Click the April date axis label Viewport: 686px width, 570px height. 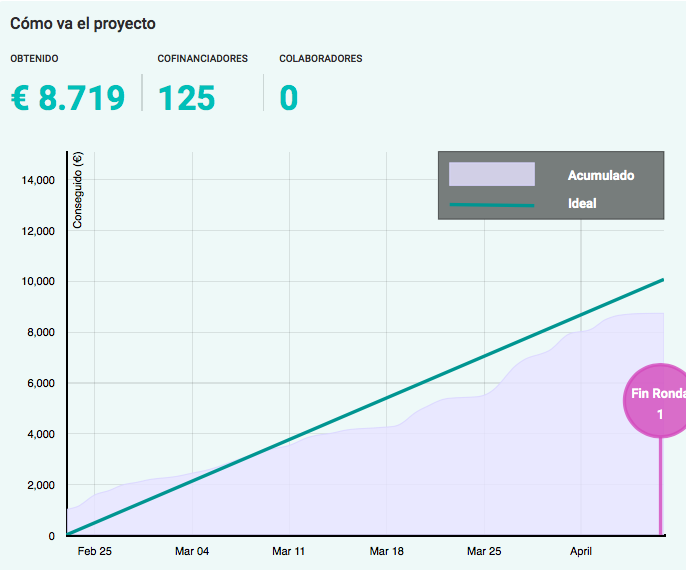pyautogui.click(x=581, y=551)
